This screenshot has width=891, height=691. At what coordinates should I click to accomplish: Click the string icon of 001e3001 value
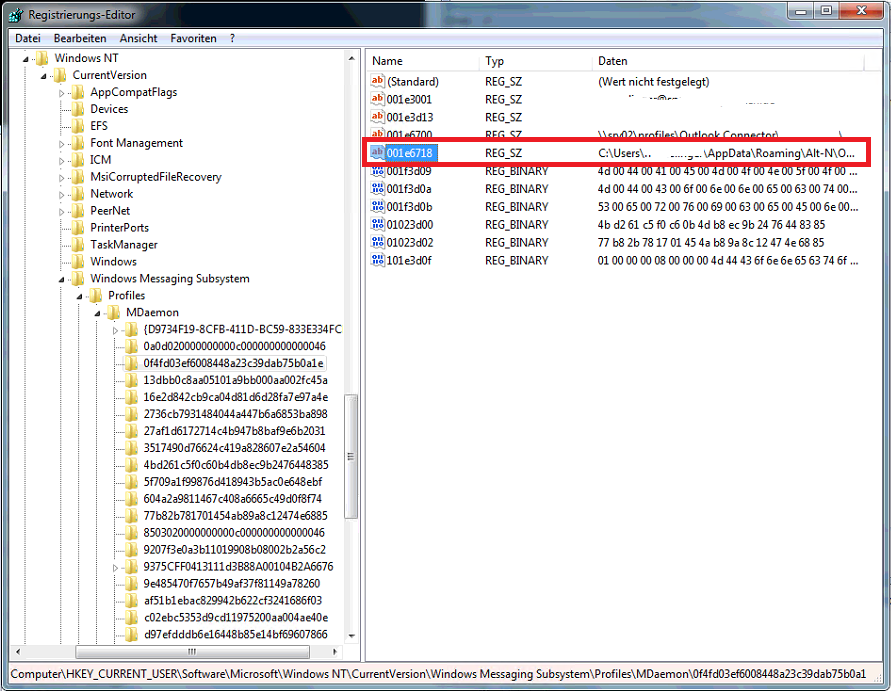(377, 99)
